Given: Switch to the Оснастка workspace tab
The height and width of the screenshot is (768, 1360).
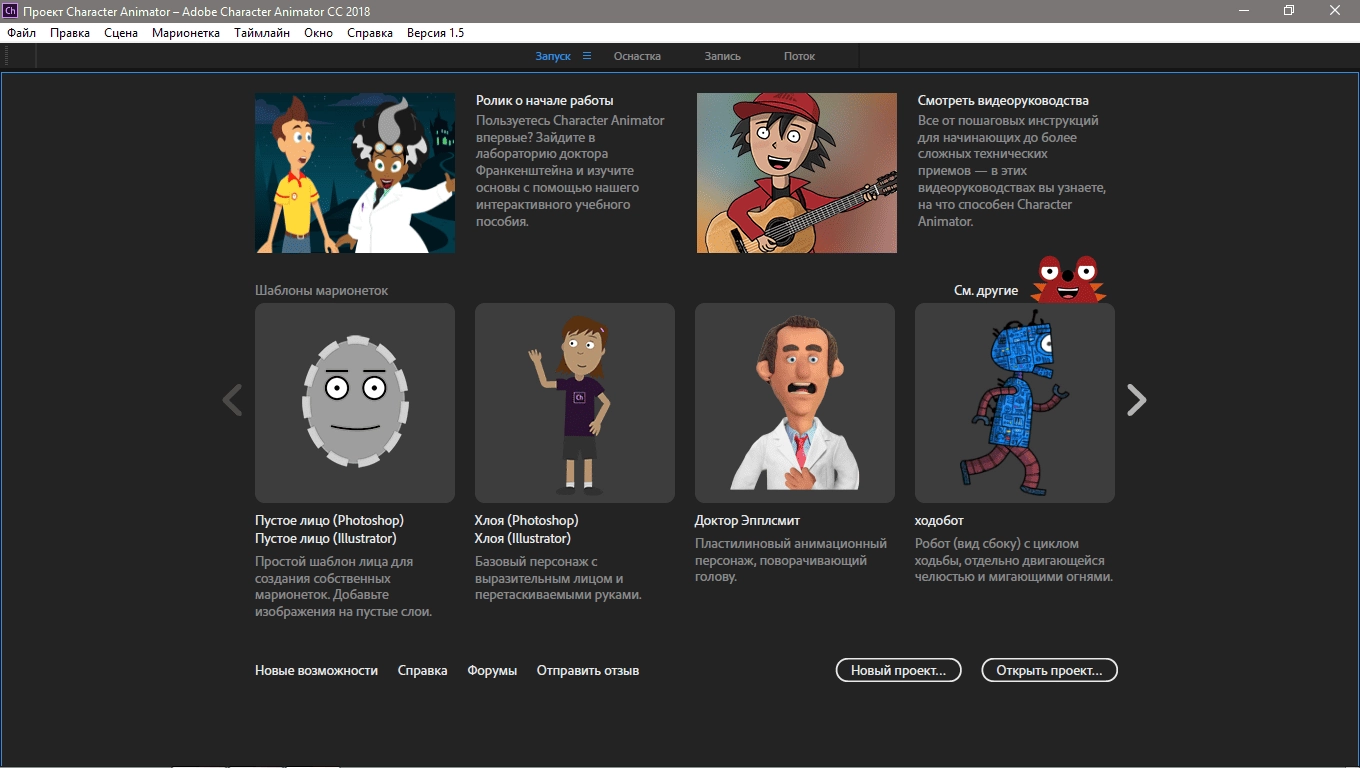Looking at the screenshot, I should click(637, 56).
